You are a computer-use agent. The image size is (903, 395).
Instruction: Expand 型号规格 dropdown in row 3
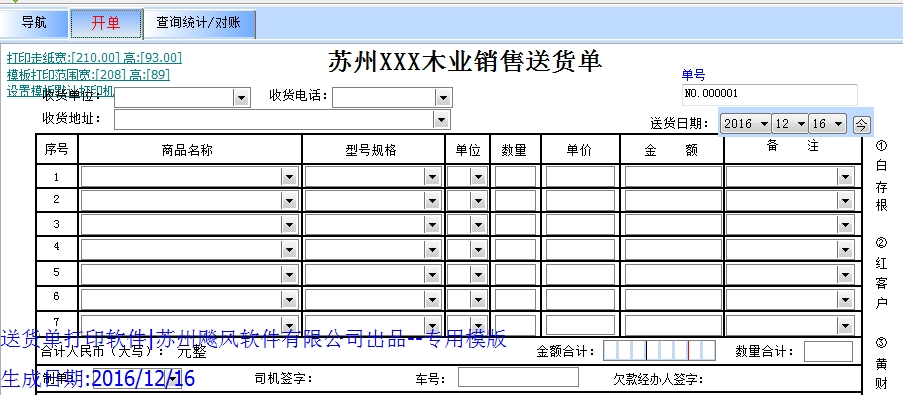432,225
